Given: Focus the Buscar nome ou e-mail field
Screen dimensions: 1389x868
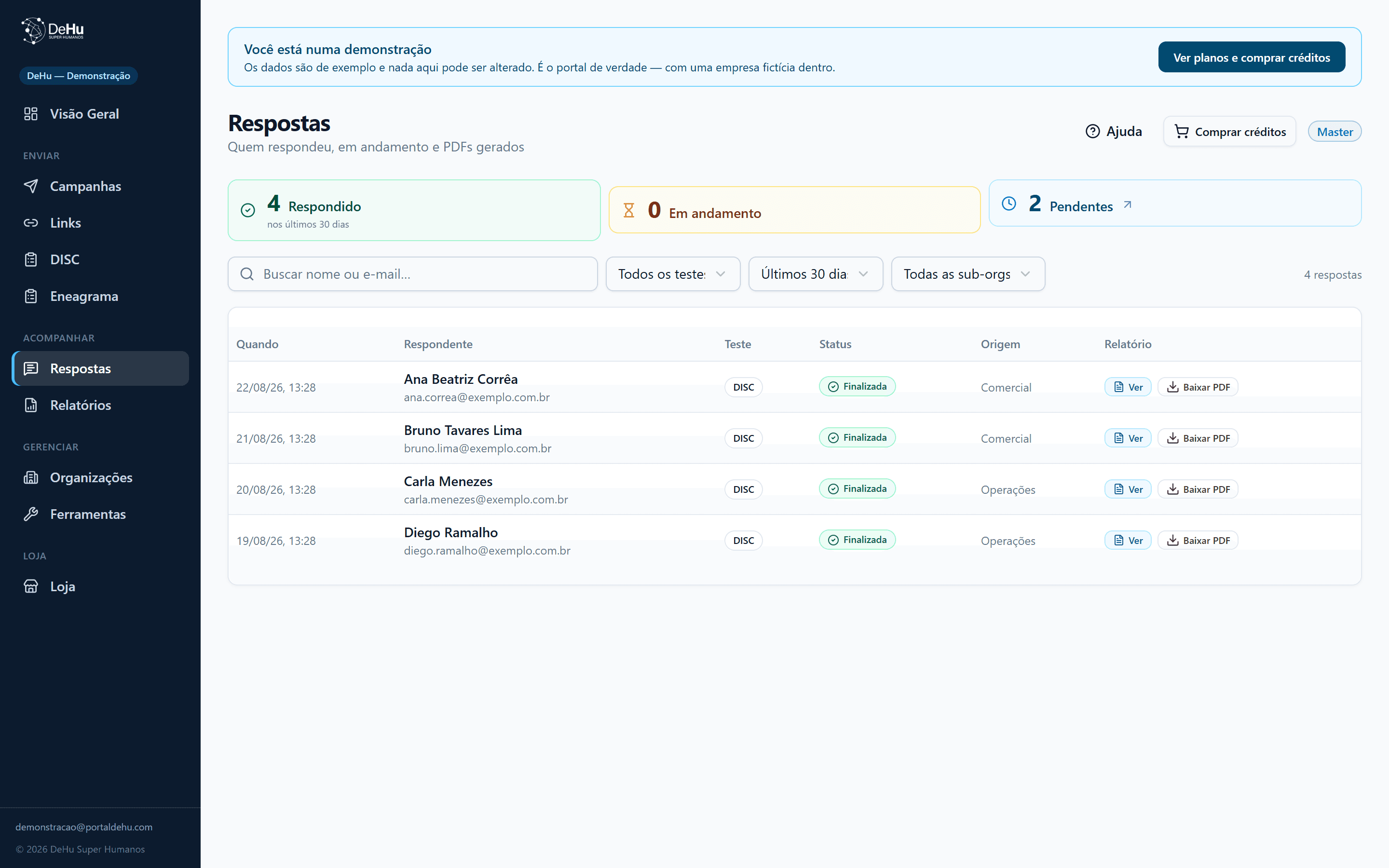Looking at the screenshot, I should pyautogui.click(x=413, y=274).
